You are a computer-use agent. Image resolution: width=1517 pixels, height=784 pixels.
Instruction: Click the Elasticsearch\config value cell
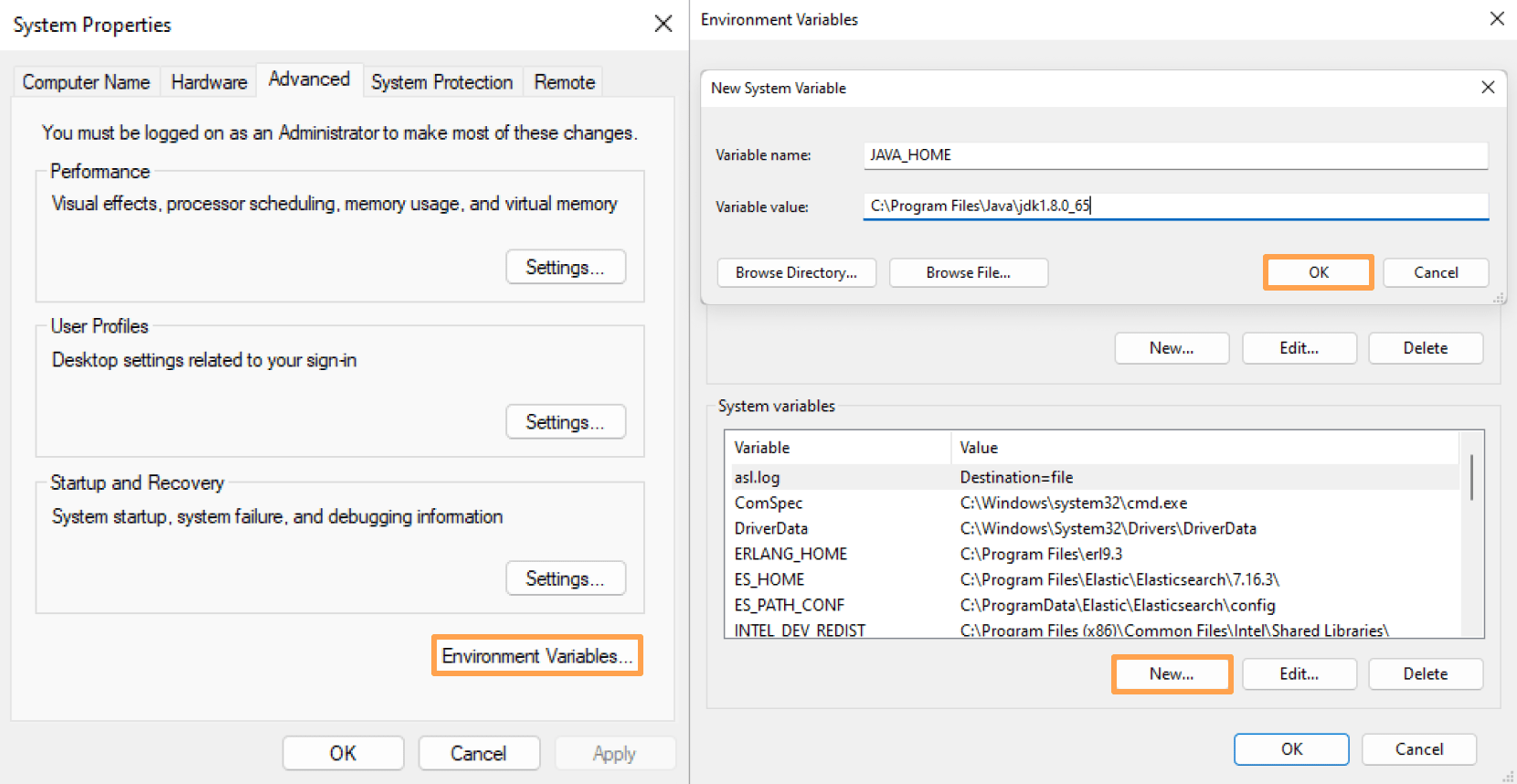click(1118, 605)
